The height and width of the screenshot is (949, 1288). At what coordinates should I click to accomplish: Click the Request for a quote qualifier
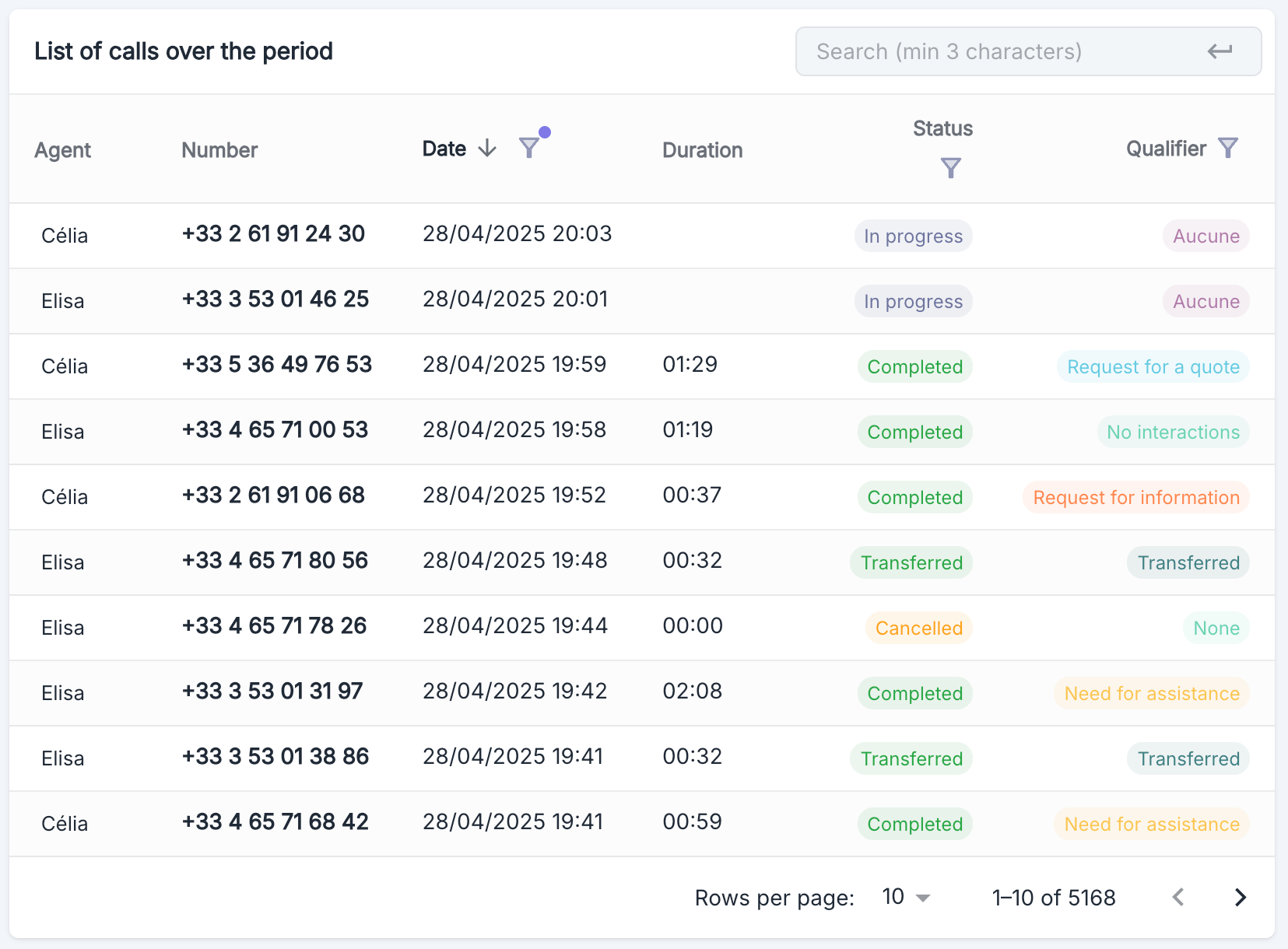tap(1153, 366)
